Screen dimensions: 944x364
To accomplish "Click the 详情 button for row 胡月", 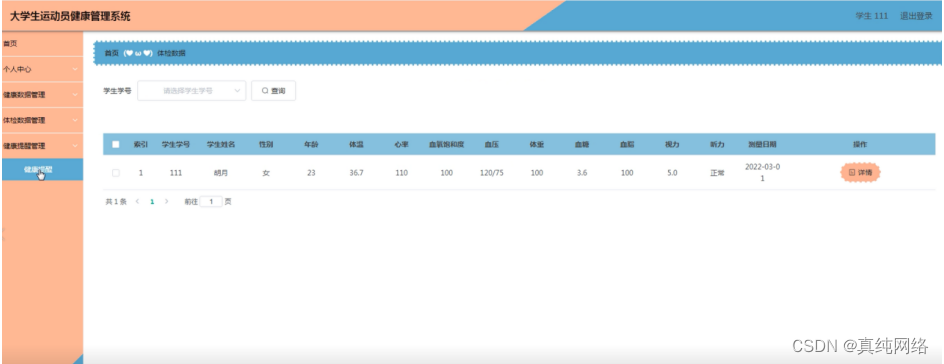I will (860, 173).
